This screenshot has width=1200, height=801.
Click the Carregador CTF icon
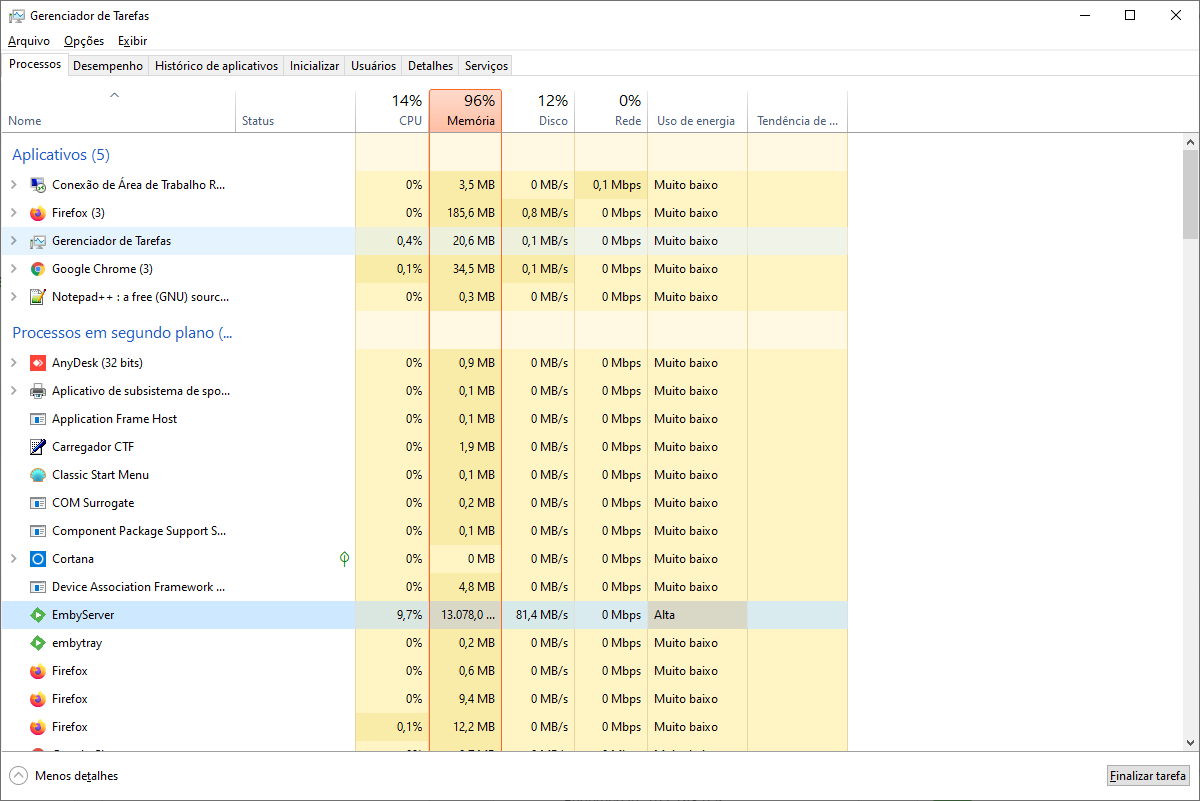point(38,447)
